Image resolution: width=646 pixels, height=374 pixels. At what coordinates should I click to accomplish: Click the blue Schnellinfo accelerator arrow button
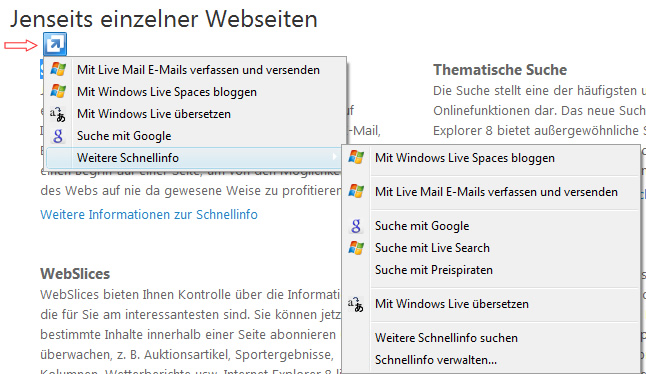(x=55, y=44)
